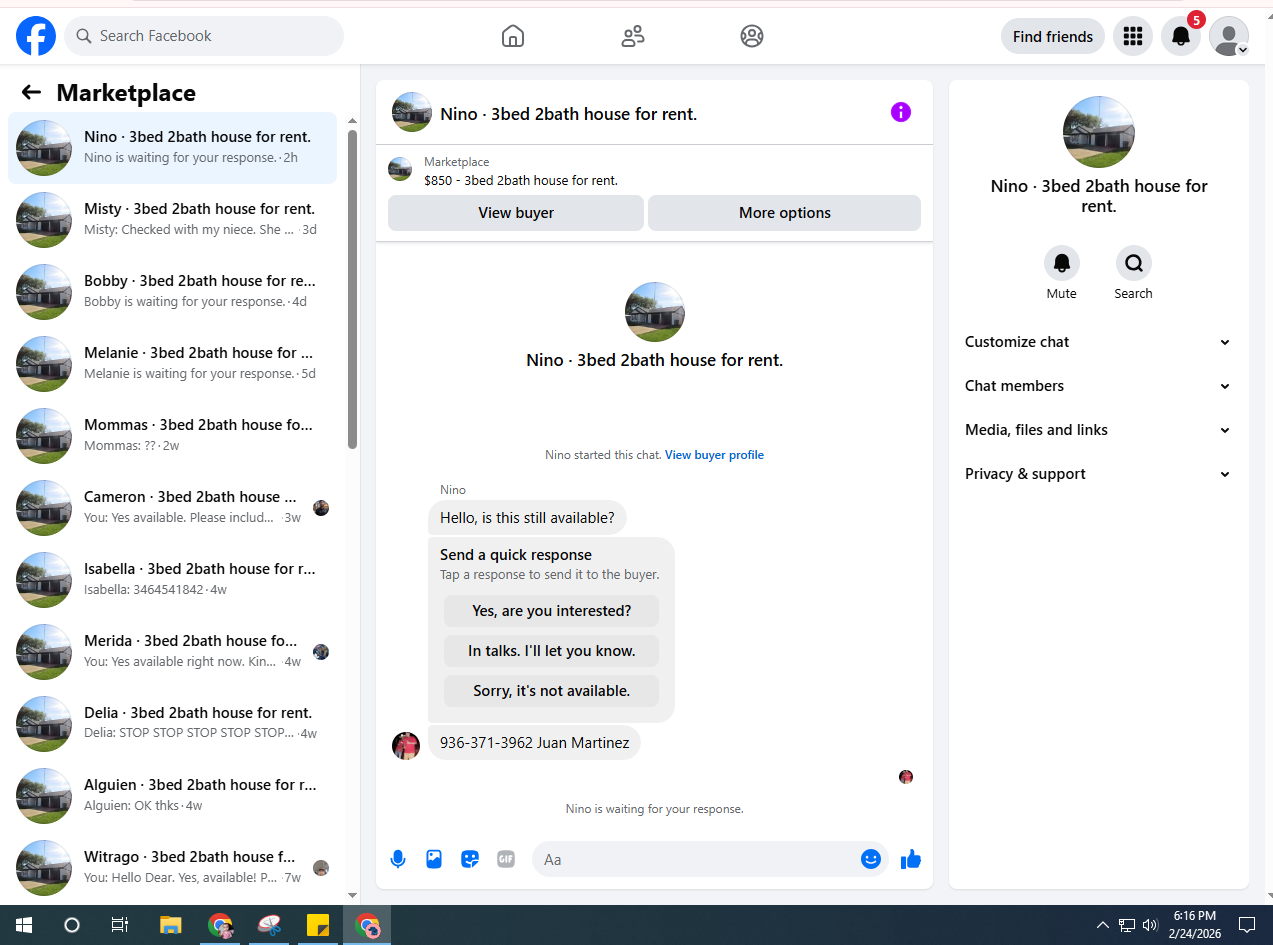Send quick reply 'Sorry, it's not available.'
This screenshot has height=945, width=1273.
coord(552,691)
